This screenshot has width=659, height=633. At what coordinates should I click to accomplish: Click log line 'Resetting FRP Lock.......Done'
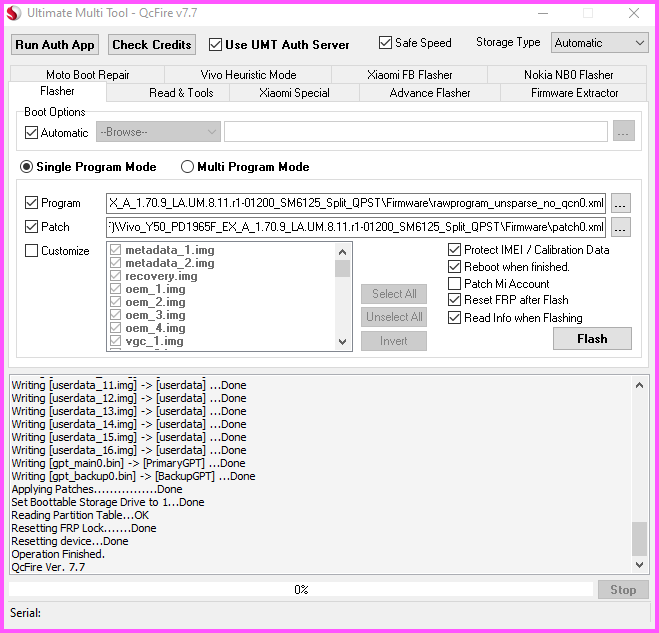coord(84,528)
